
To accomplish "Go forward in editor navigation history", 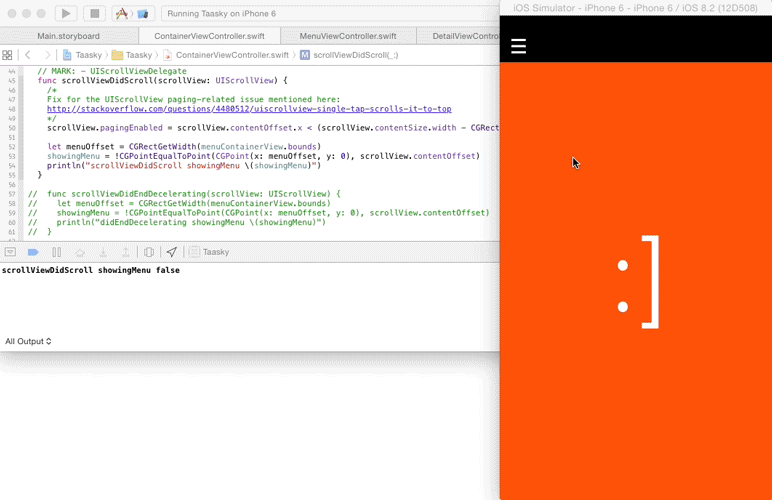I will pos(46,55).
